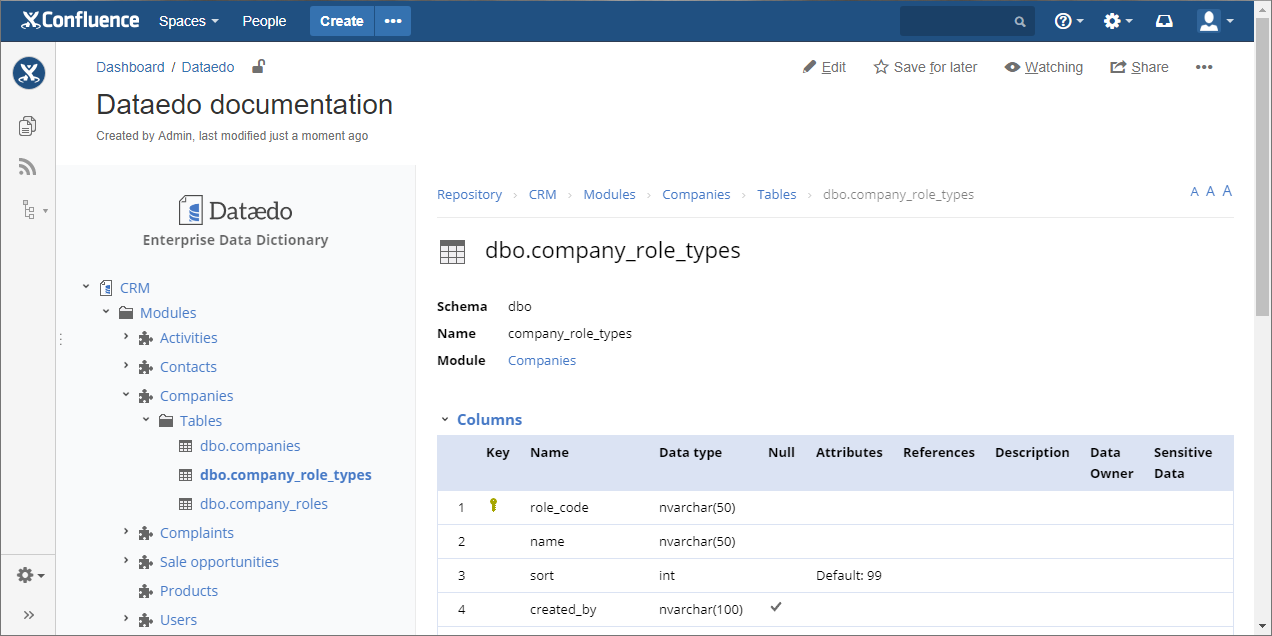
Task: Click the more actions ellipsis on page
Action: pyautogui.click(x=1204, y=67)
